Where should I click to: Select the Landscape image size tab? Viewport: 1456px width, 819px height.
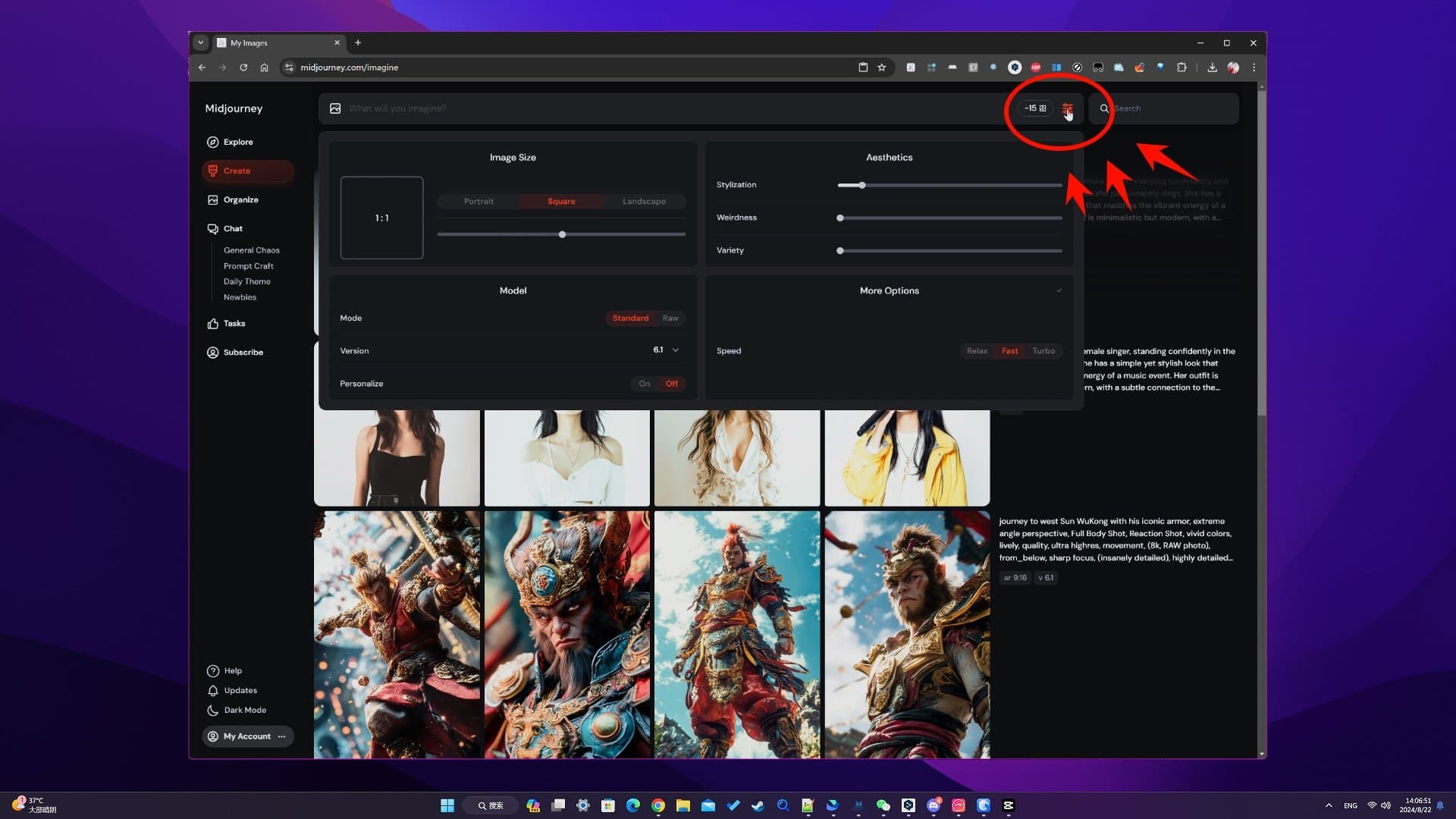pyautogui.click(x=644, y=202)
